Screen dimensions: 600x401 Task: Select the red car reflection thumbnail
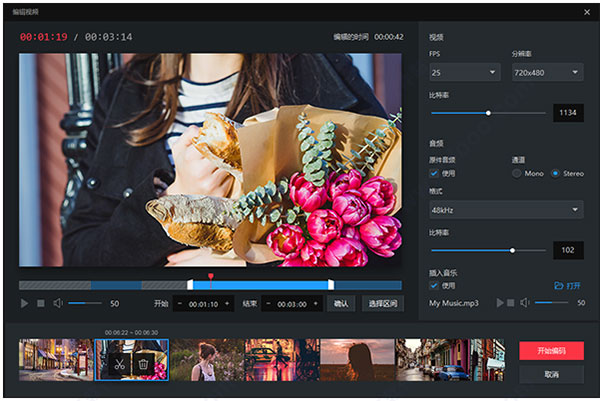(x=282, y=360)
